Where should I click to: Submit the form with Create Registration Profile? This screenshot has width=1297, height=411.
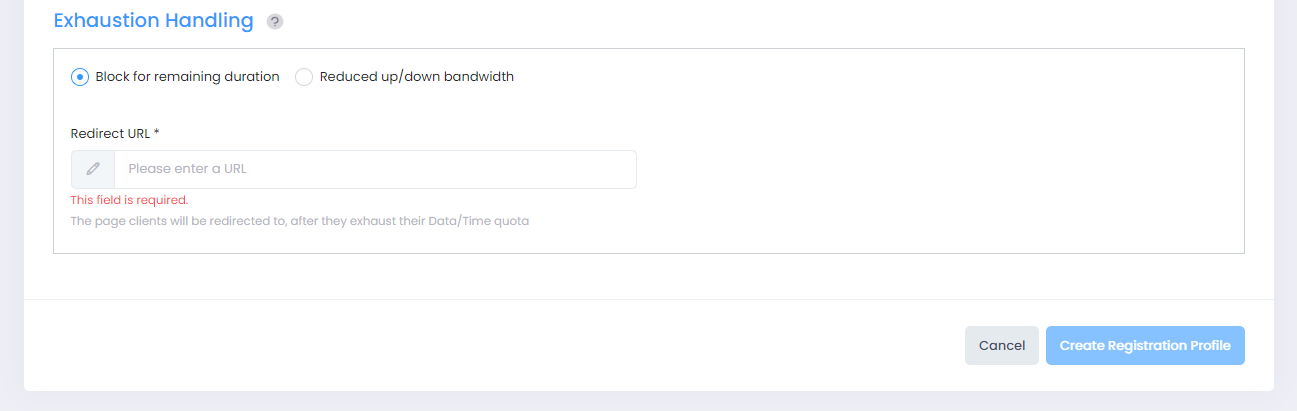(x=1145, y=345)
